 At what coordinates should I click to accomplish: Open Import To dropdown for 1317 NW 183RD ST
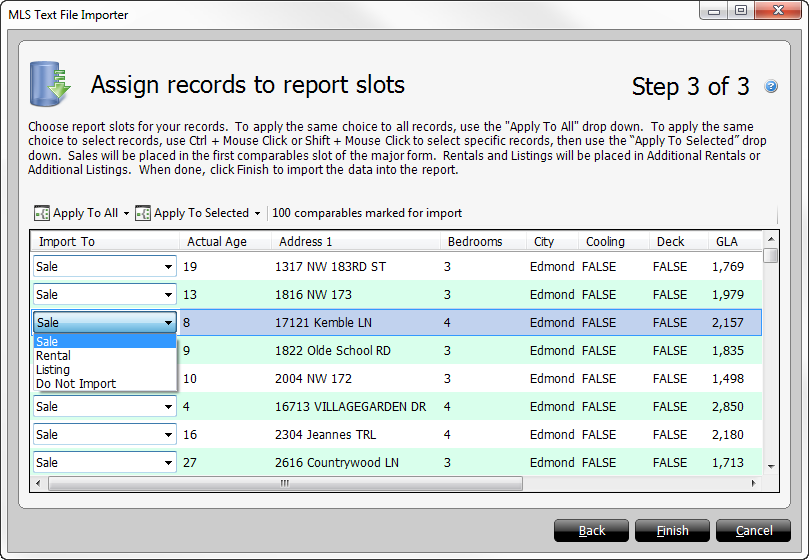167,267
